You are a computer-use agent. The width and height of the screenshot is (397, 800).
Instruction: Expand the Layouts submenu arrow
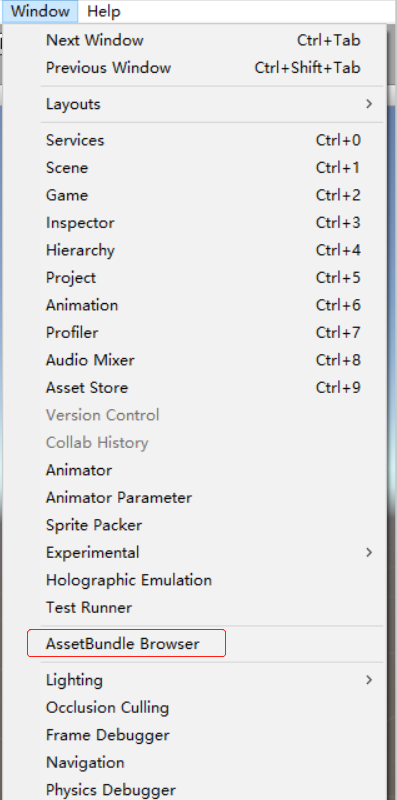(x=369, y=104)
